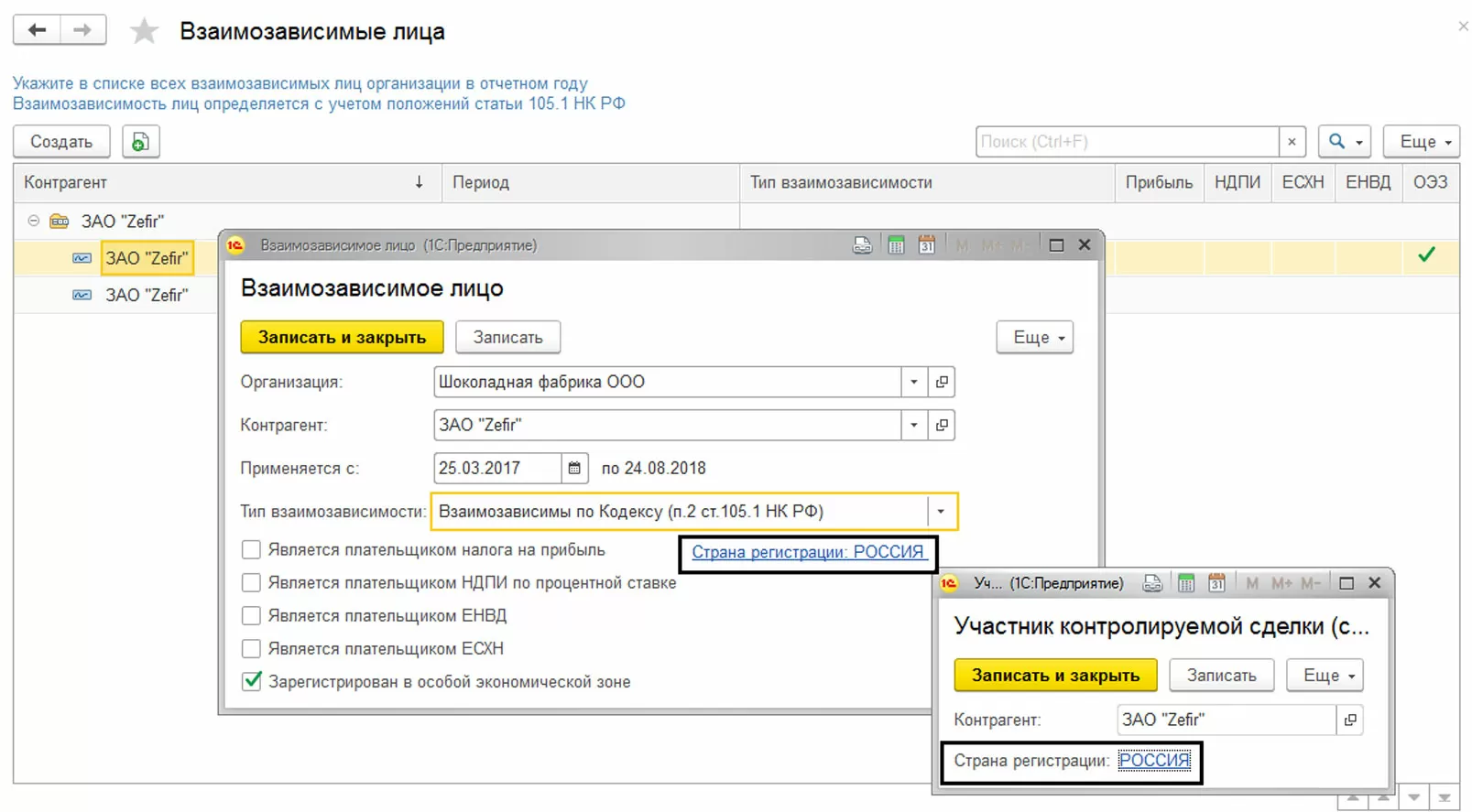Click the Страна регистрации: РОССИЯ link
1472x812 pixels.
pyautogui.click(x=807, y=552)
